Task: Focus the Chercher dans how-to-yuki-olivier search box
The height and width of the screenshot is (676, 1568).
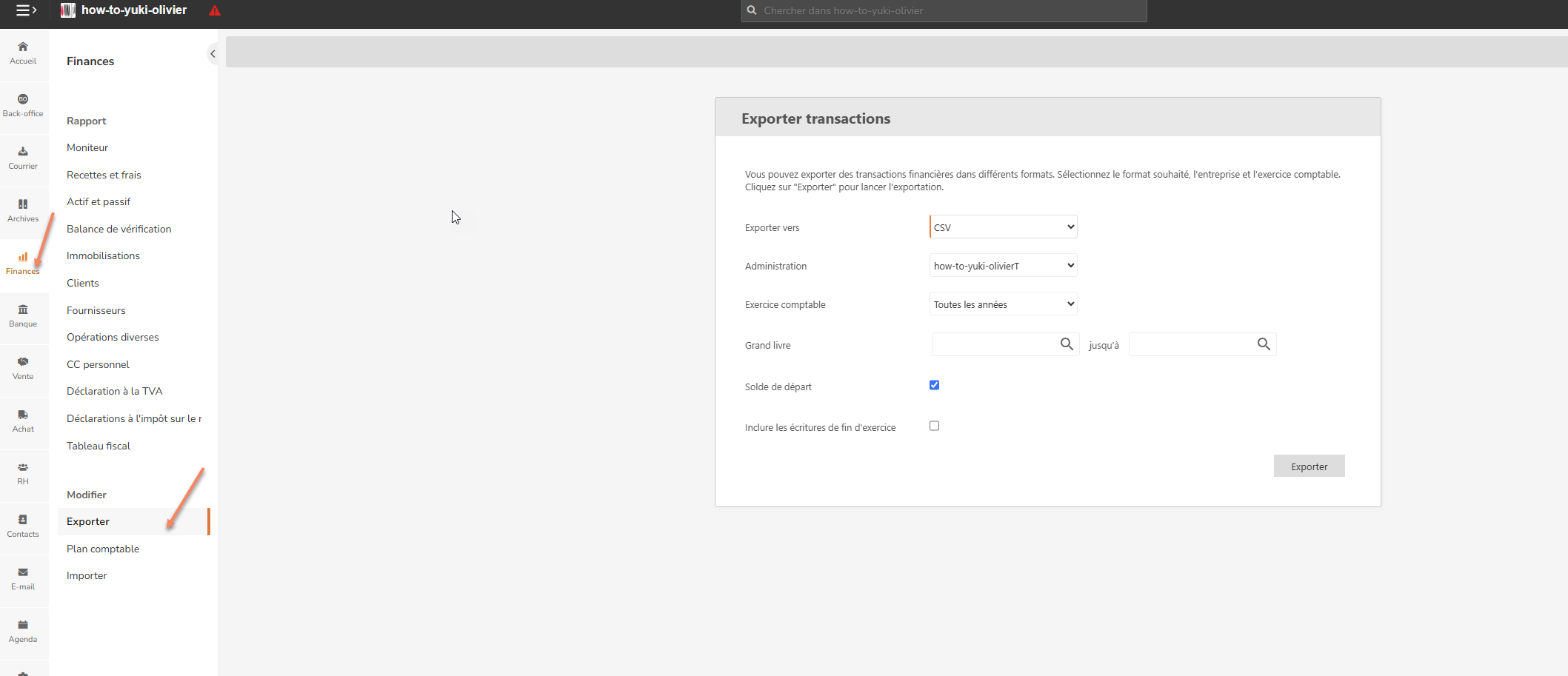Action: 944,10
